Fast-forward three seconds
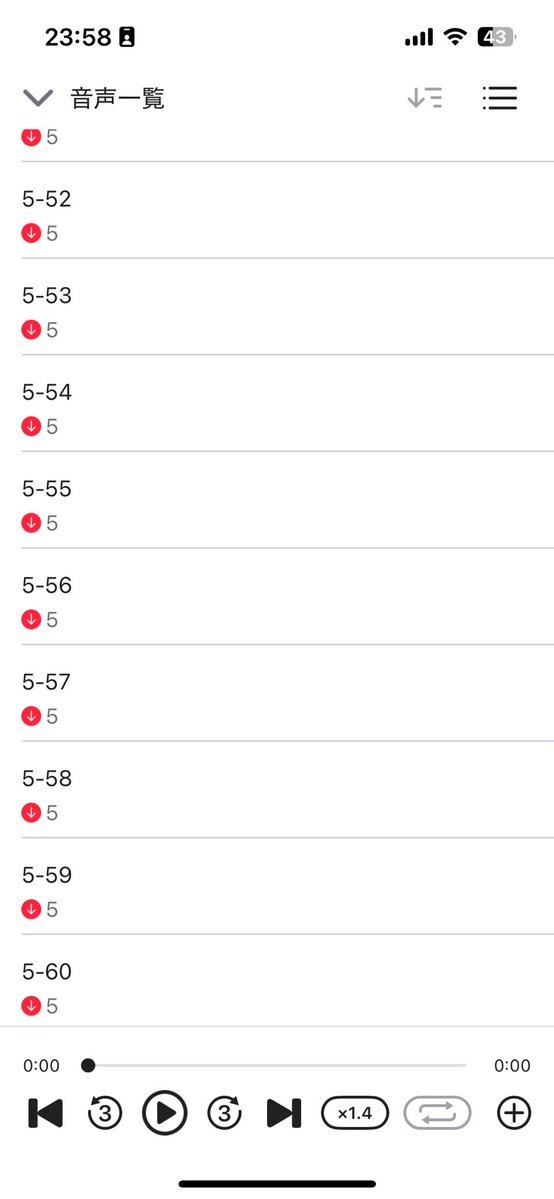 click(224, 1113)
